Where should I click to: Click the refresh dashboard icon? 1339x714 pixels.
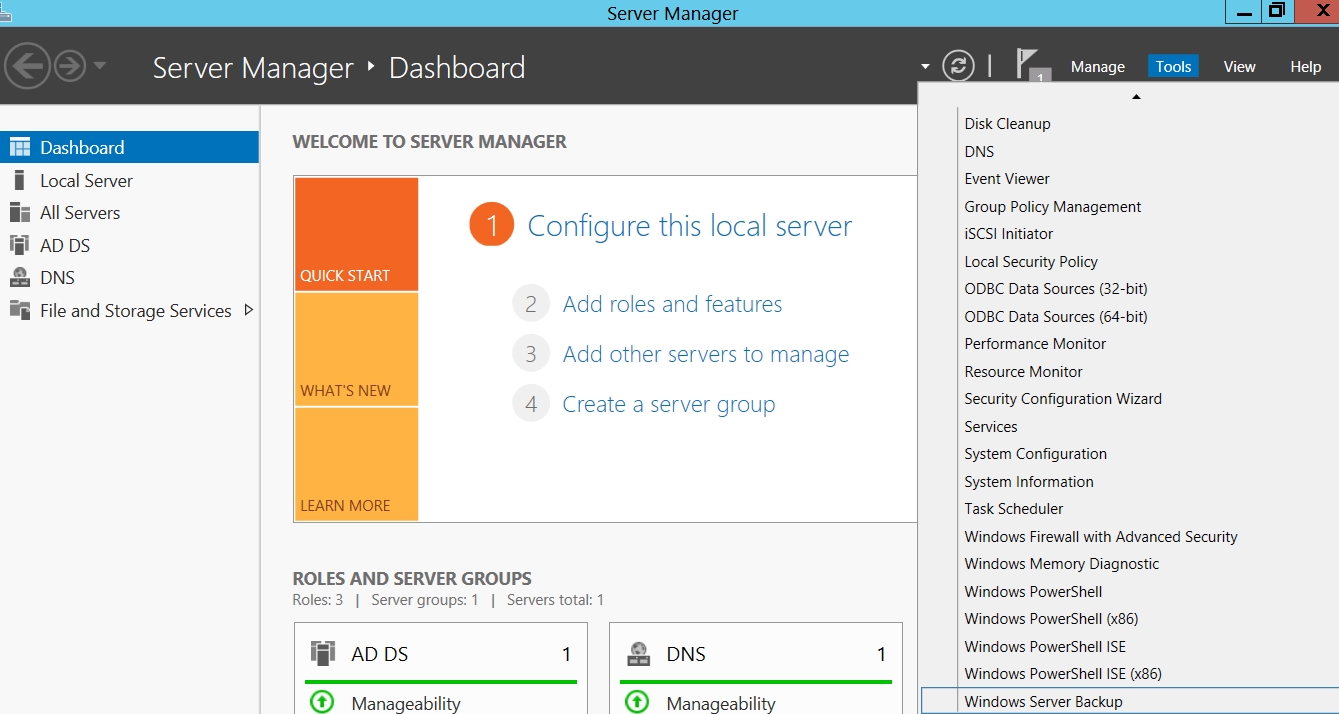[x=958, y=66]
